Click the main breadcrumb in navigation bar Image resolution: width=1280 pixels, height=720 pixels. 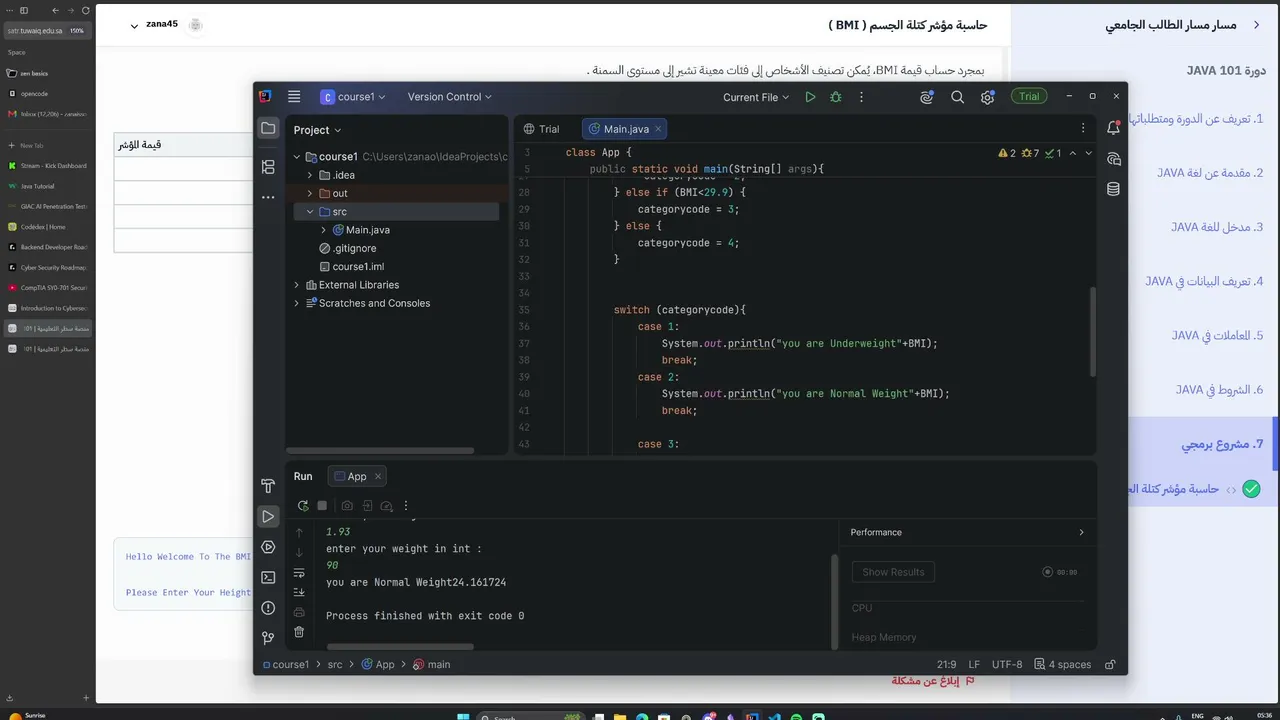(x=432, y=664)
